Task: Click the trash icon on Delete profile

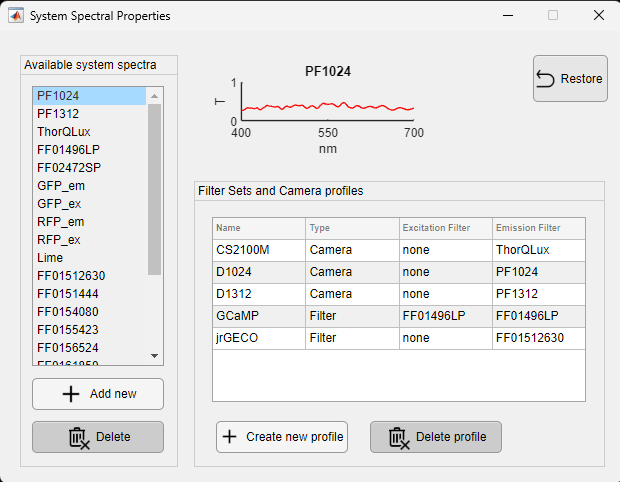Action: point(399,438)
